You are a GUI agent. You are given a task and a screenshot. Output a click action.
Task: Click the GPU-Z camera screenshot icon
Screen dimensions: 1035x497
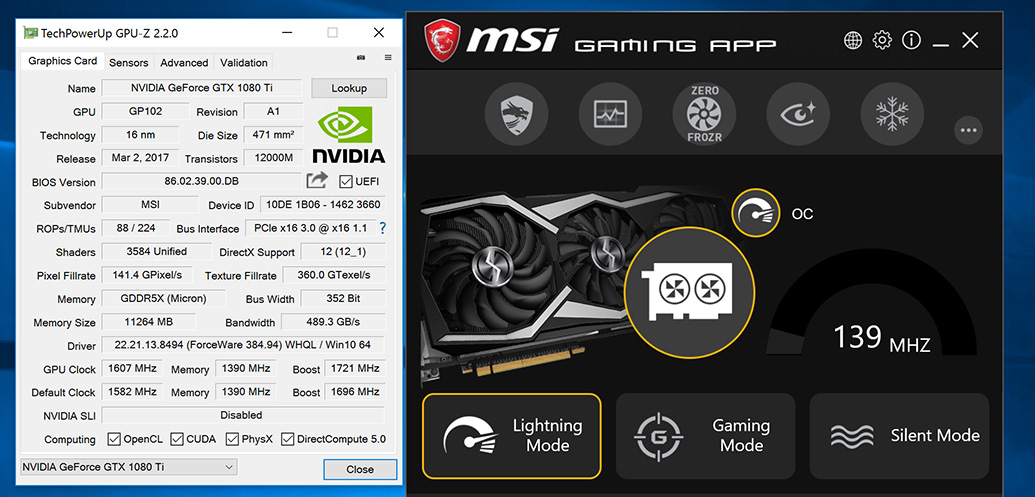(360, 58)
